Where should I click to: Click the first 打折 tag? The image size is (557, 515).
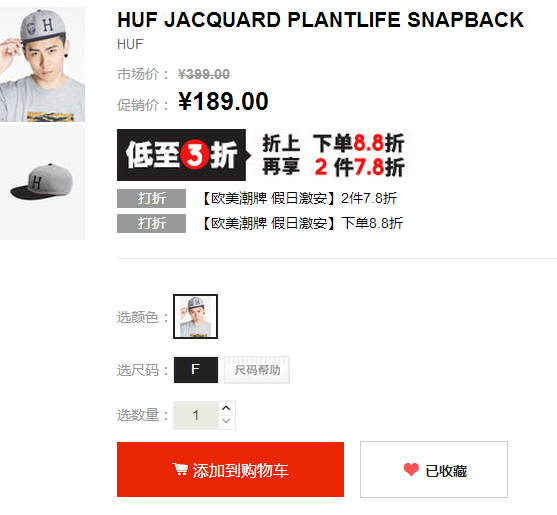point(151,198)
